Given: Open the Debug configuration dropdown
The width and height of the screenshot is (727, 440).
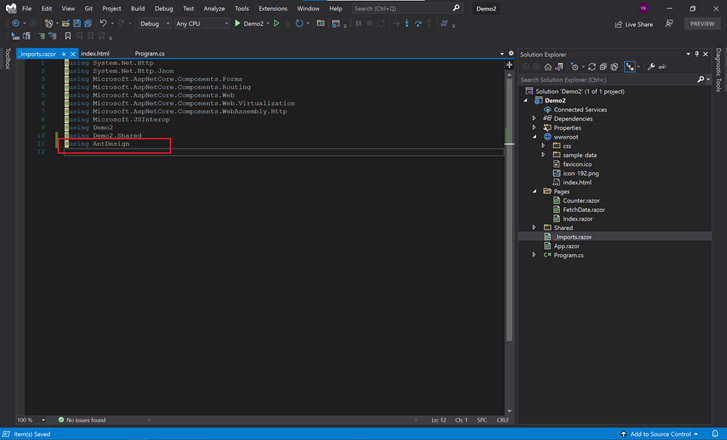Looking at the screenshot, I should tap(154, 23).
